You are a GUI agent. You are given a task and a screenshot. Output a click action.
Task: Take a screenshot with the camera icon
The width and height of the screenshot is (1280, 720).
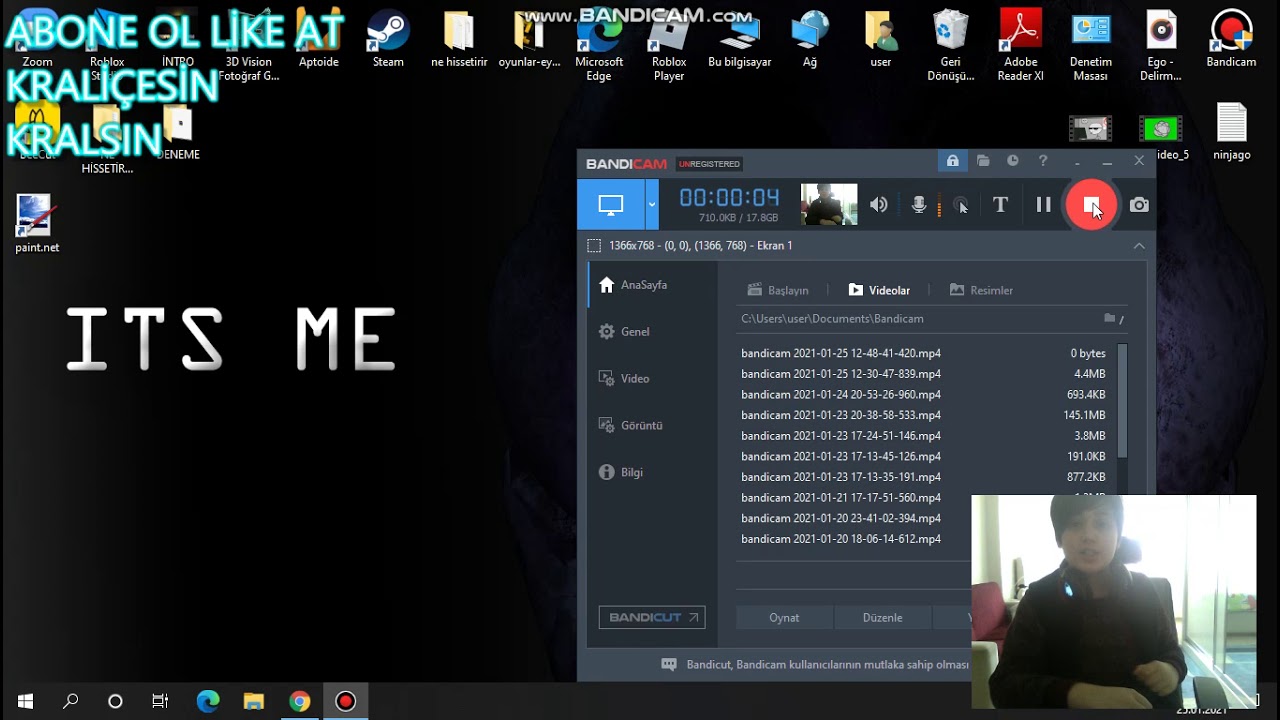point(1139,205)
